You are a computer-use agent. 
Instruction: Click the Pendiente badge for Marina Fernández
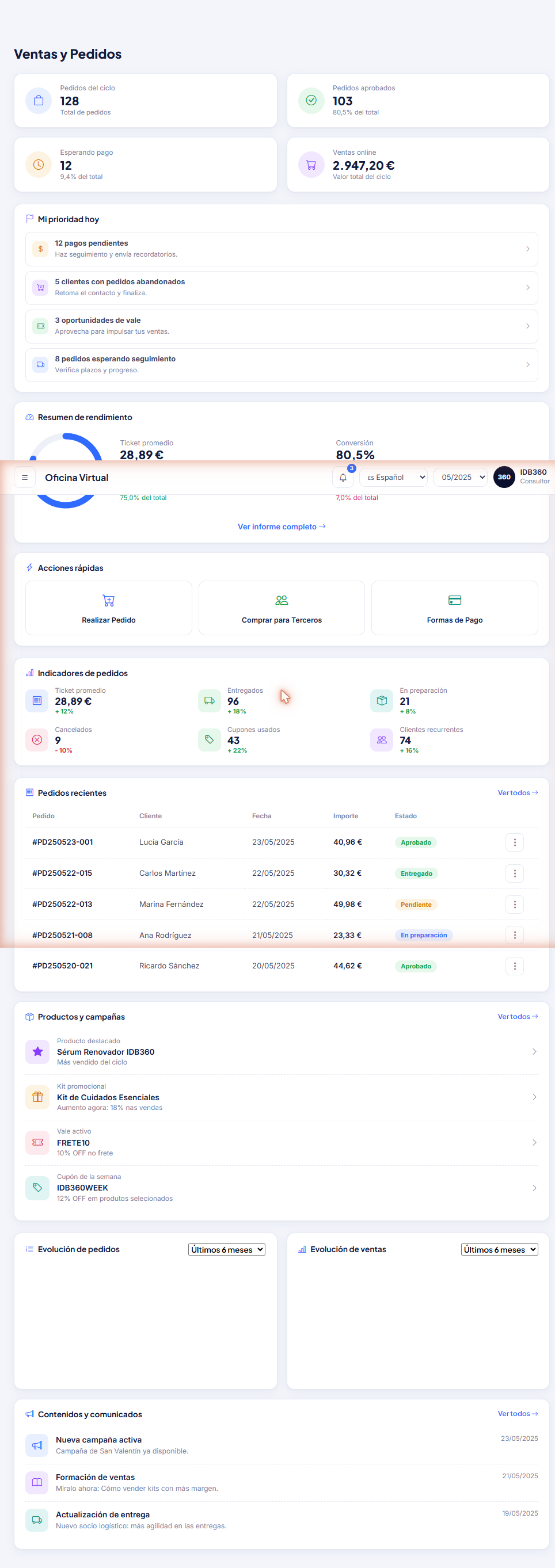point(416,905)
